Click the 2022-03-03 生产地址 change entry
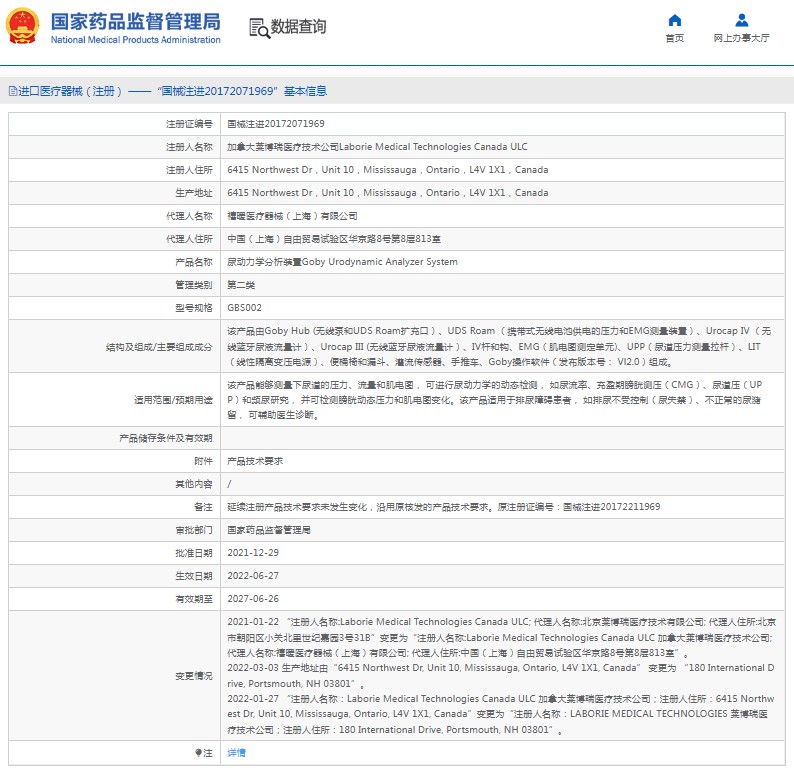This screenshot has height=771, width=794. [501, 676]
